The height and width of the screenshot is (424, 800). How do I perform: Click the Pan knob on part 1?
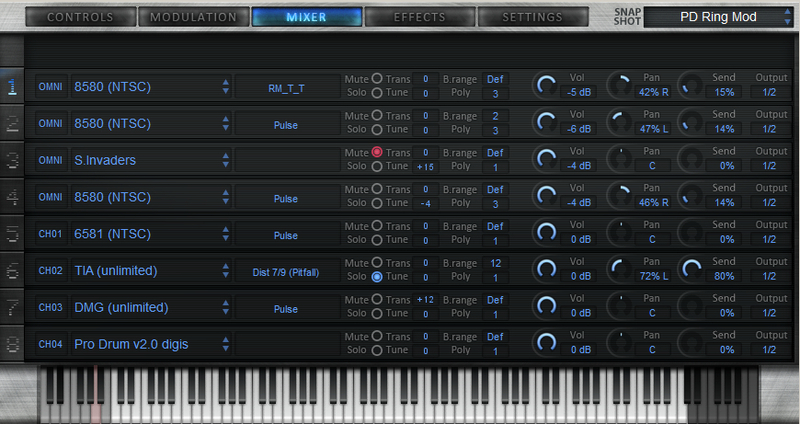tap(620, 86)
